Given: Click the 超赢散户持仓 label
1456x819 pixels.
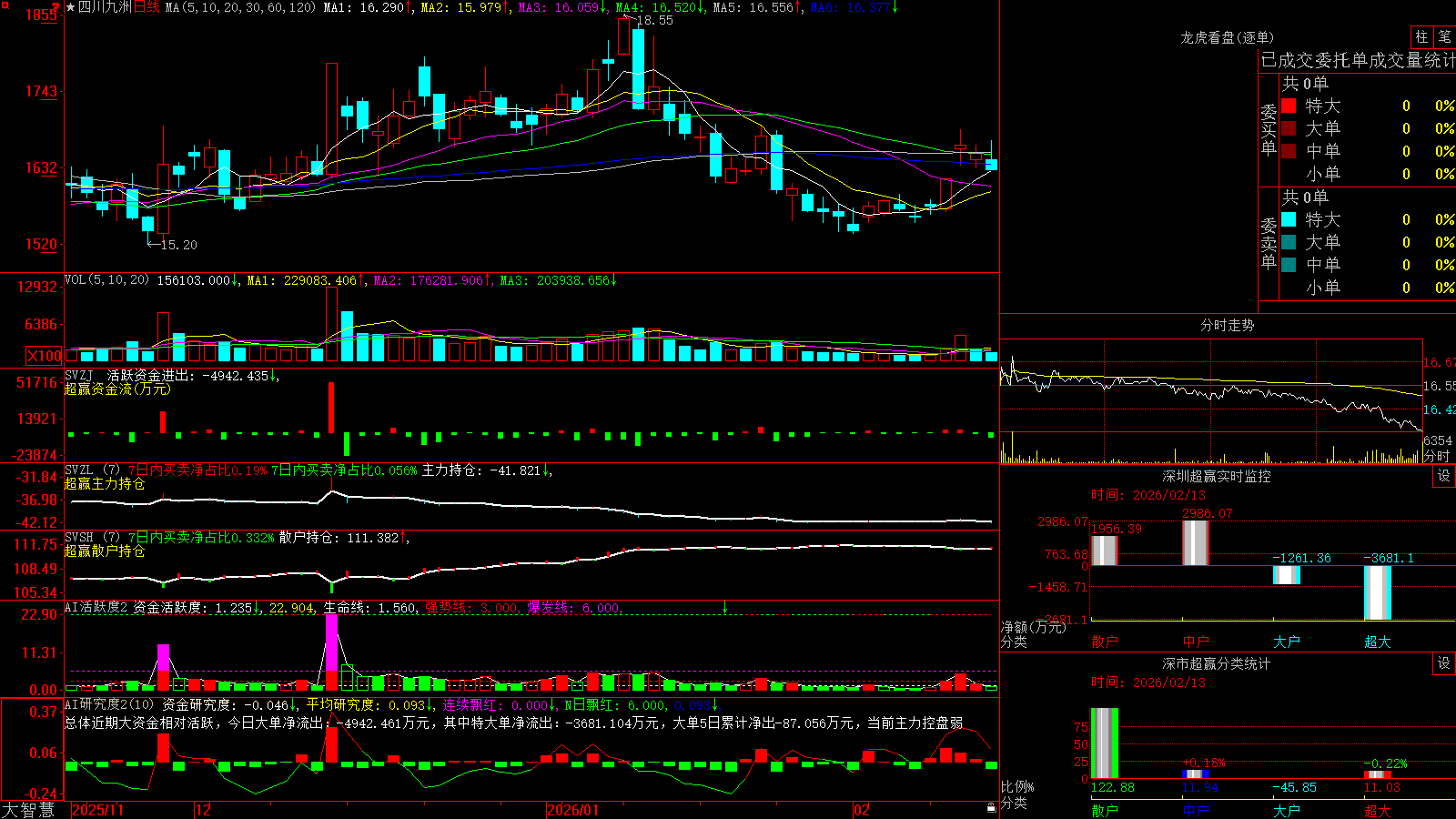Looking at the screenshot, I should pos(105,551).
